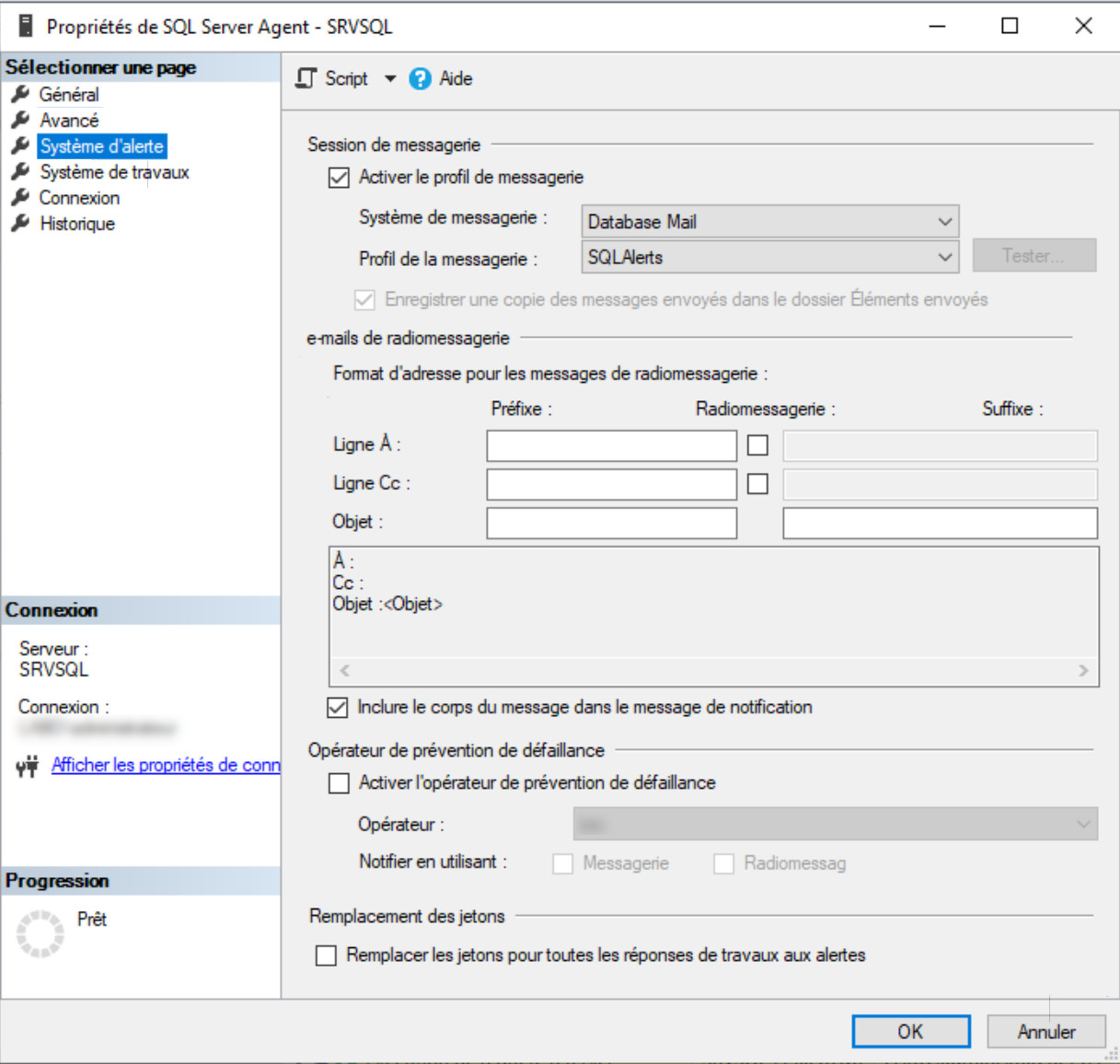Viewport: 1120px width, 1064px height.
Task: Open the Script dropdown arrow
Action: pyautogui.click(x=390, y=79)
